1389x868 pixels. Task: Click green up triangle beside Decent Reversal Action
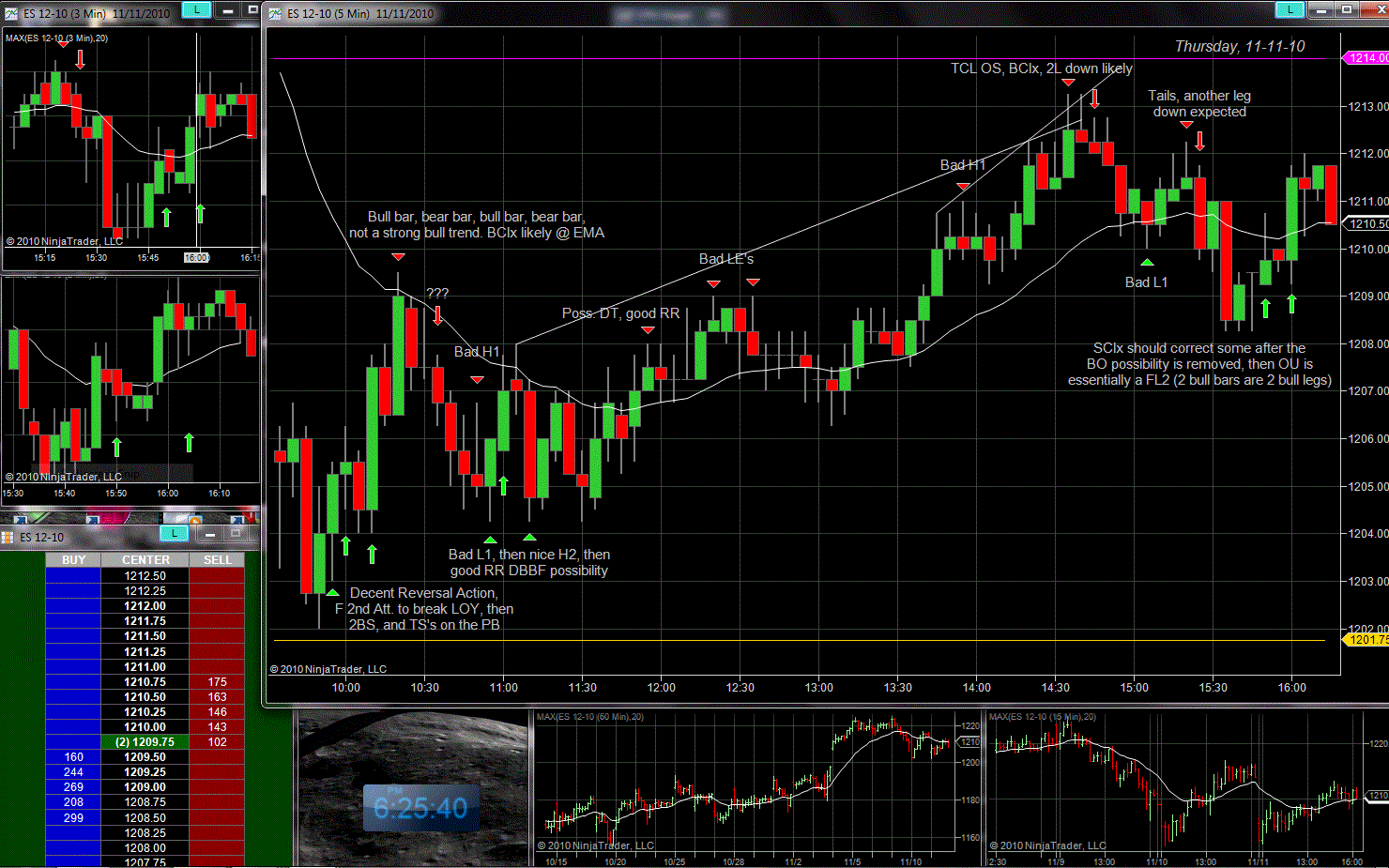point(332,593)
